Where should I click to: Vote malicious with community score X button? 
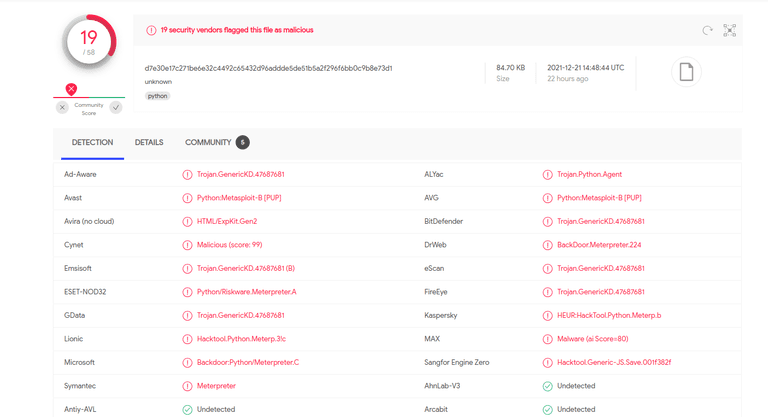(x=62, y=107)
